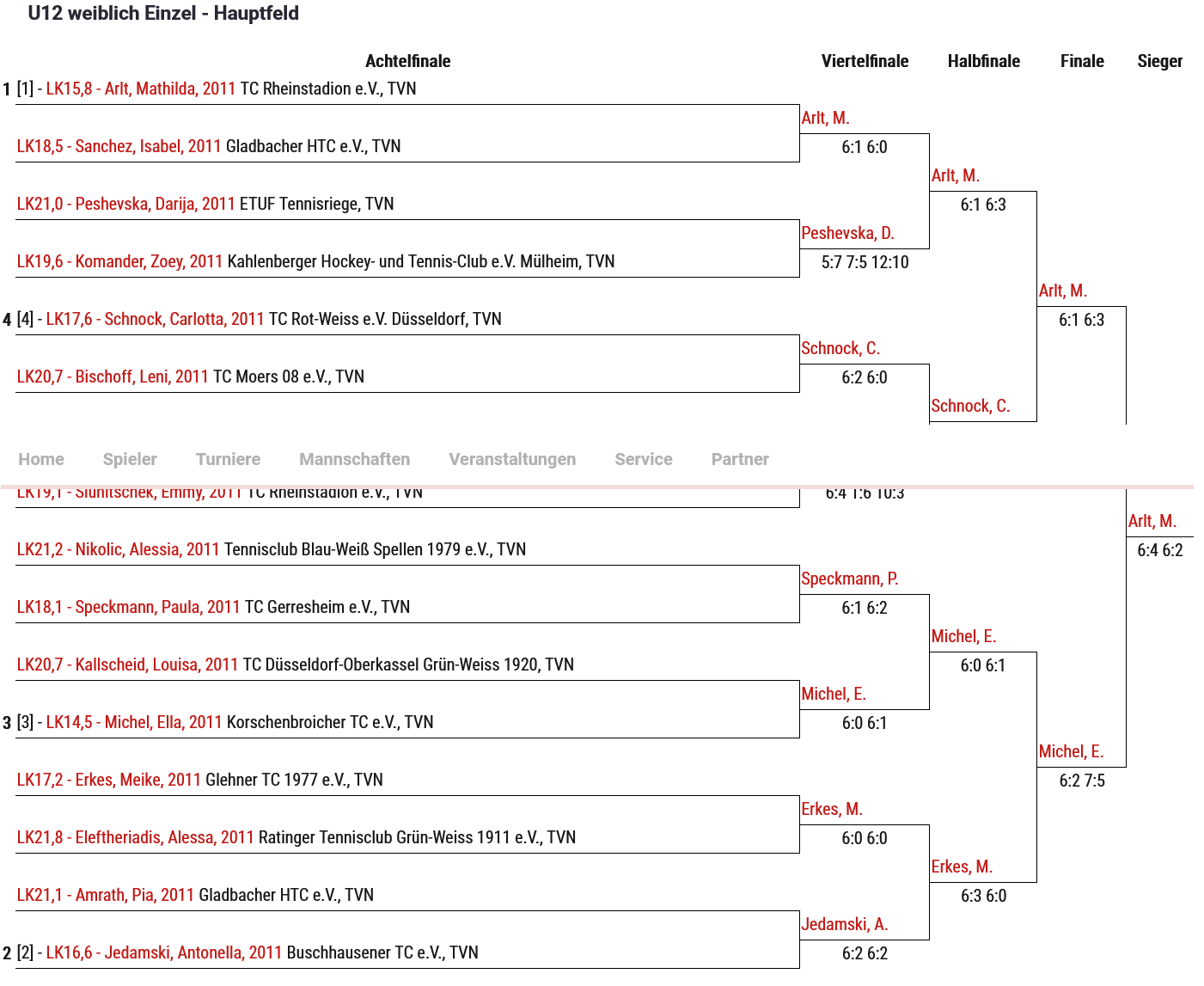Image resolution: width=1204 pixels, height=986 pixels.
Task: Open the Amrath, Pia player link
Action: (x=105, y=895)
